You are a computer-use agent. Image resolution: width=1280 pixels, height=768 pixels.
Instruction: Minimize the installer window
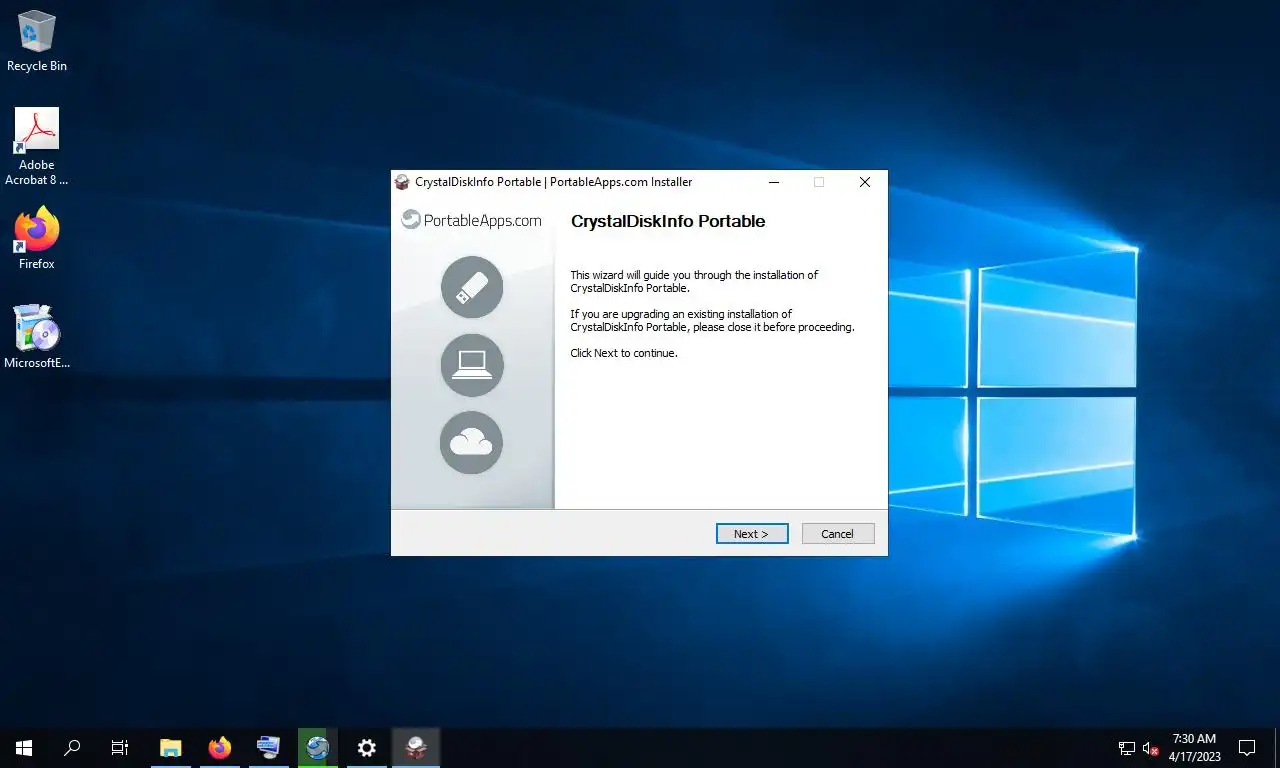(x=773, y=182)
